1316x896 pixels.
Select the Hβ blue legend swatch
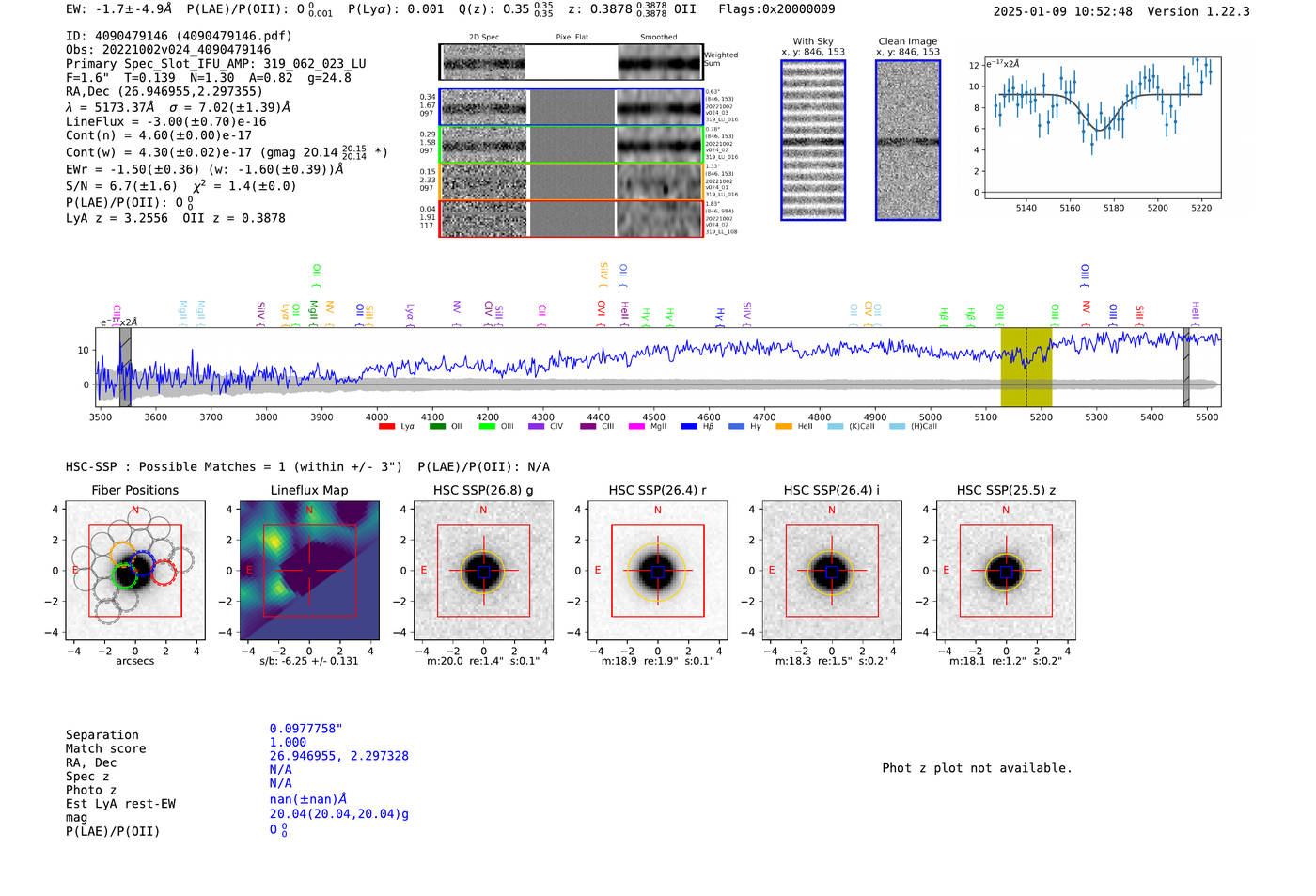(x=689, y=427)
